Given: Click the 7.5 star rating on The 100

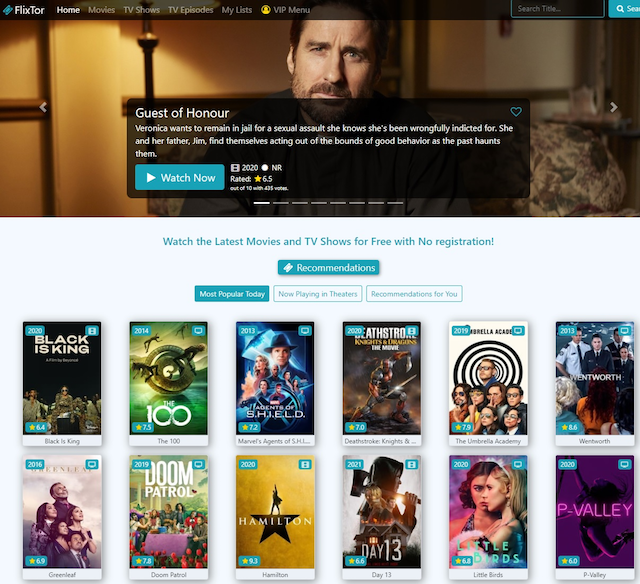Looking at the screenshot, I should [x=142, y=427].
